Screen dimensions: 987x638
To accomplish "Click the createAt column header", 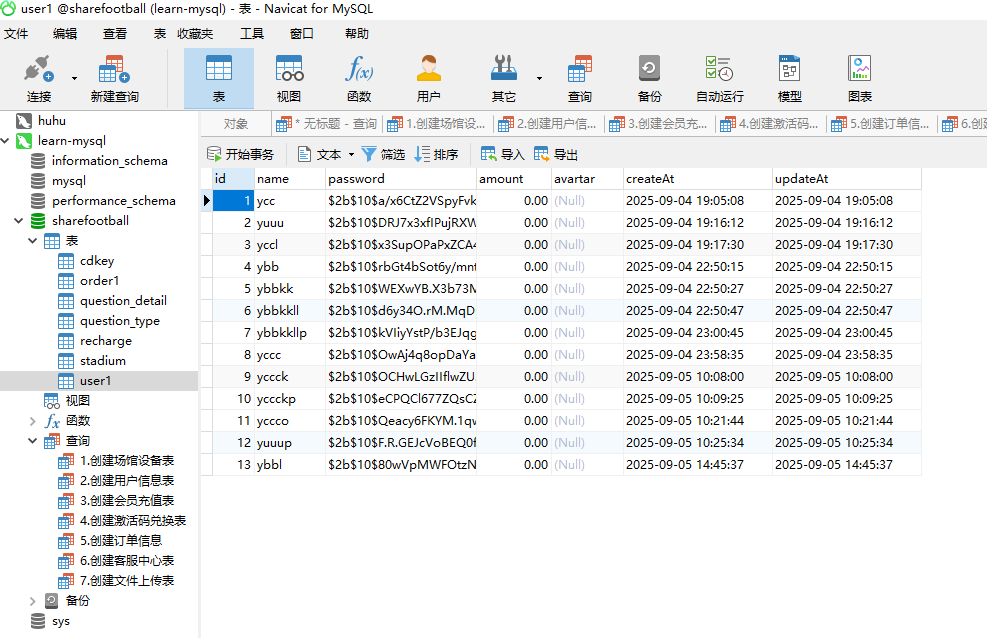I will click(698, 179).
